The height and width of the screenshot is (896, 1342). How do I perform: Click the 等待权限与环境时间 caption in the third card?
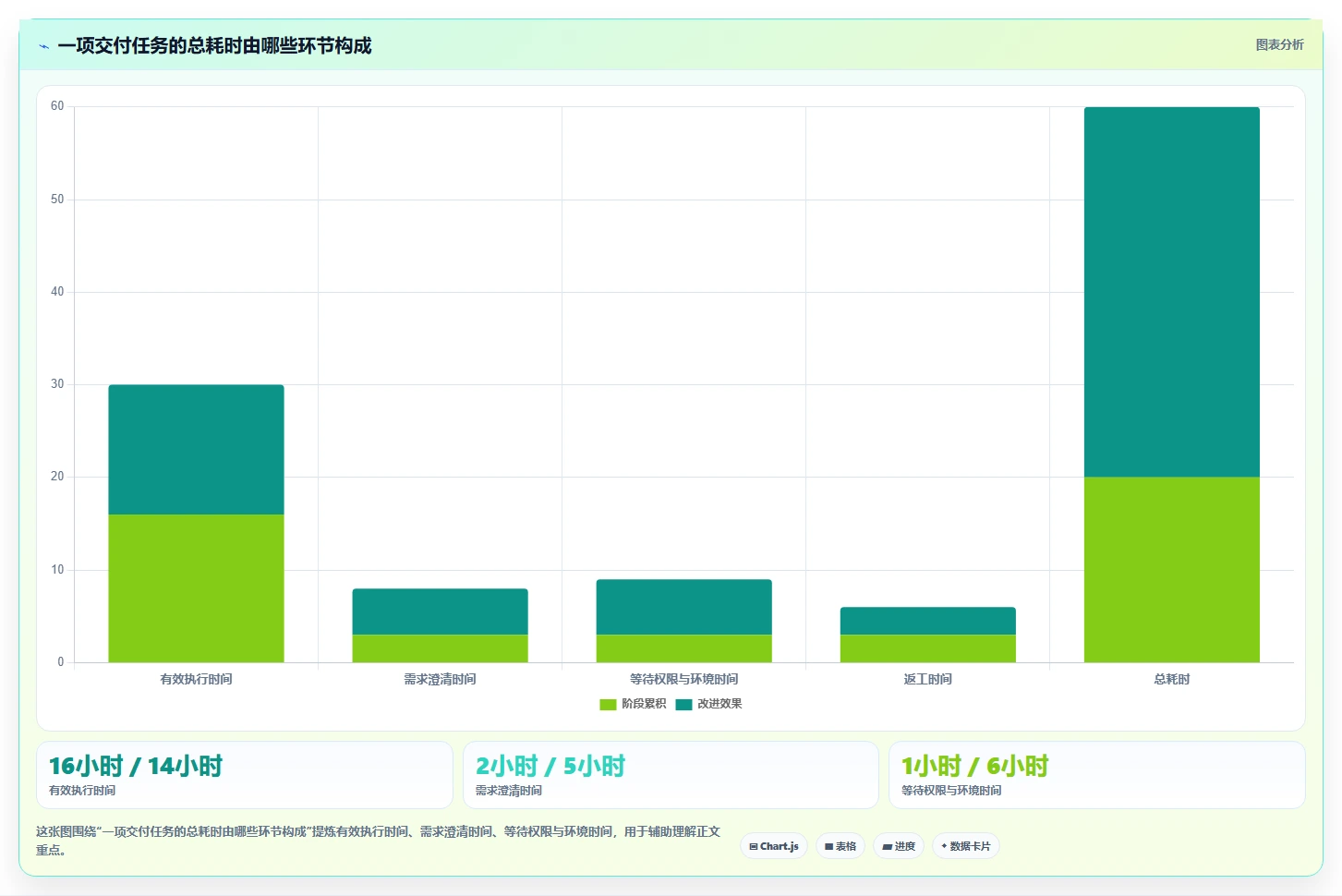[x=951, y=791]
